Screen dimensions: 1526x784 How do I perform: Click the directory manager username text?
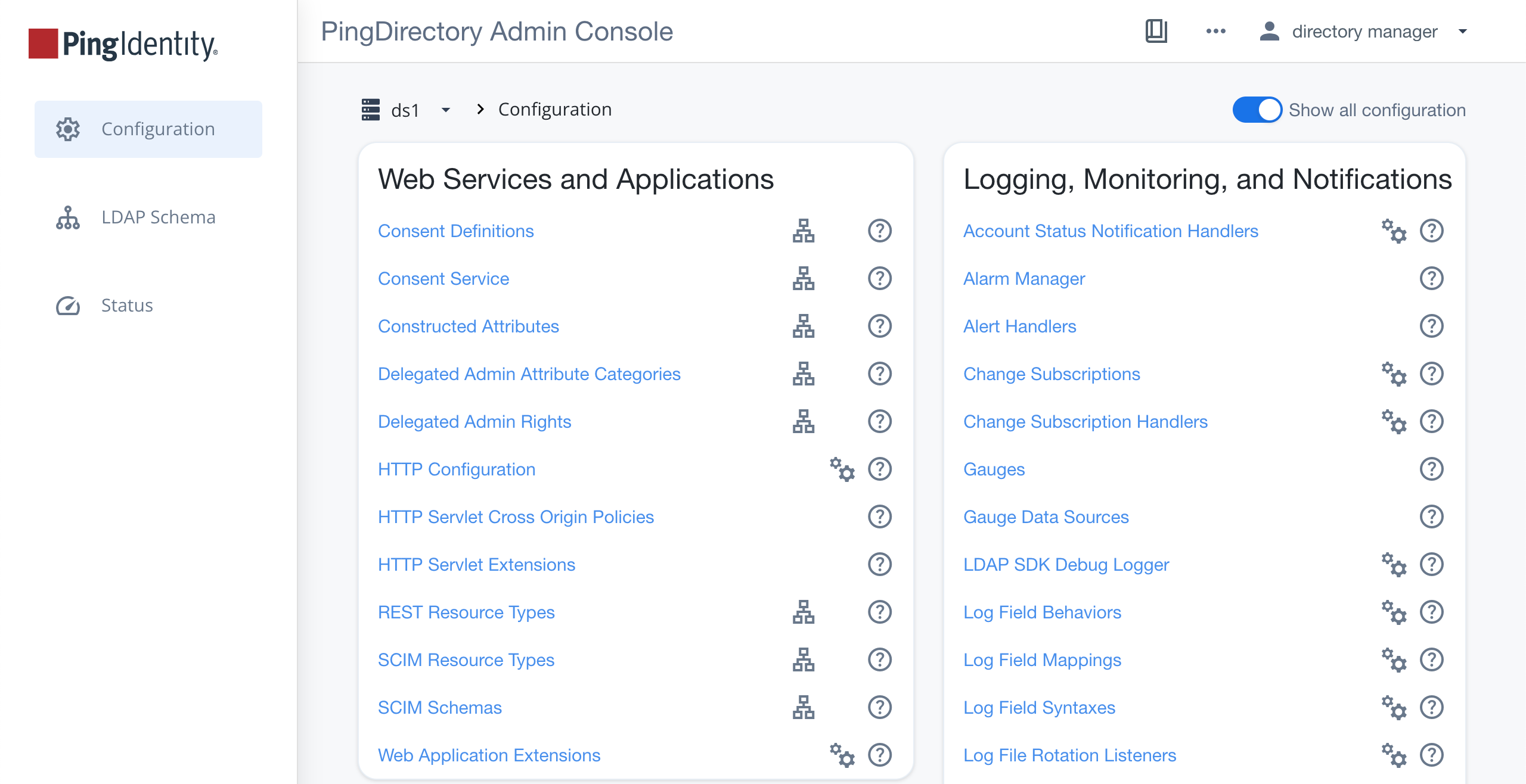pyautogui.click(x=1365, y=32)
